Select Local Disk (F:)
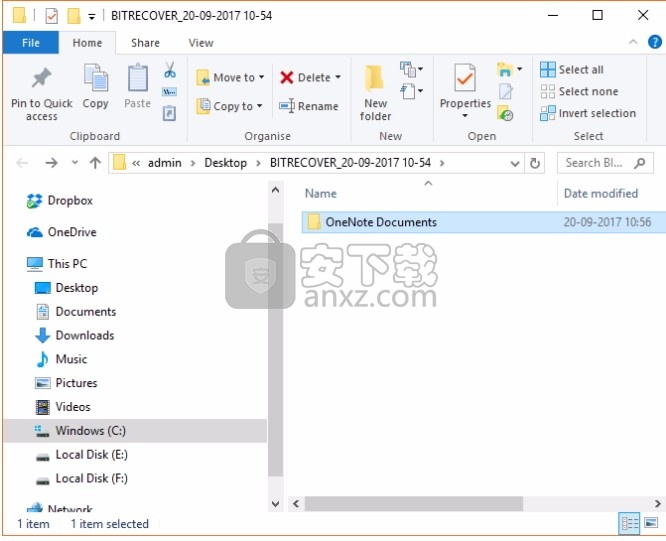 coord(81,479)
